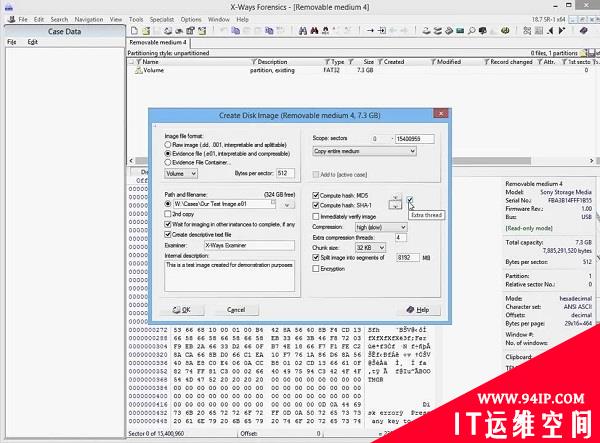Open the Options menu
Viewport: 600px width, 443px height.
click(x=191, y=19)
